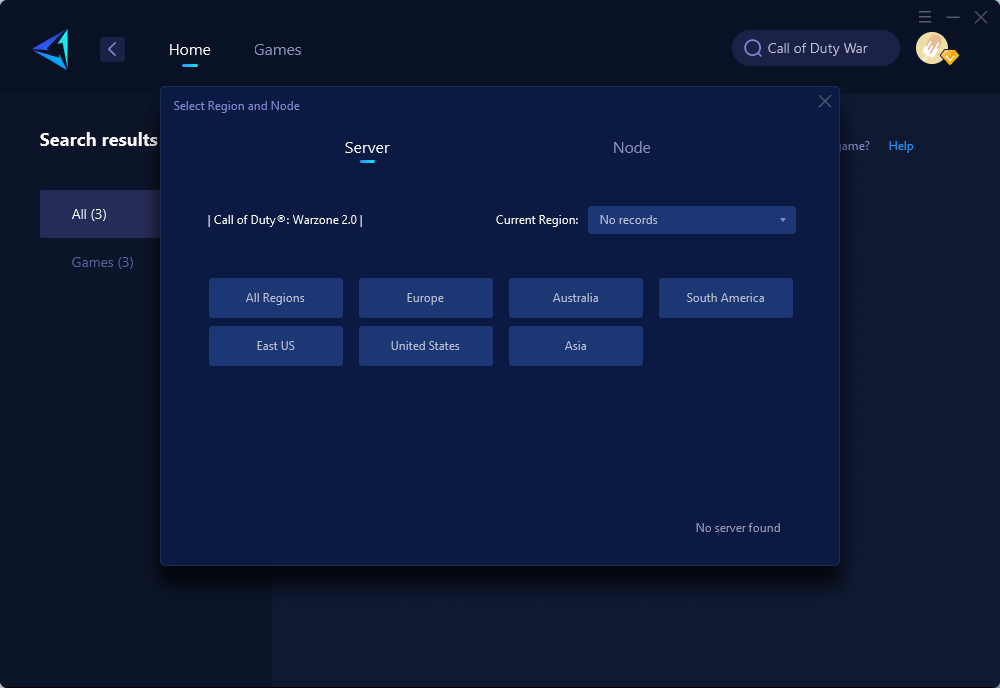
Task: Choose the Australia region
Action: 575,298
